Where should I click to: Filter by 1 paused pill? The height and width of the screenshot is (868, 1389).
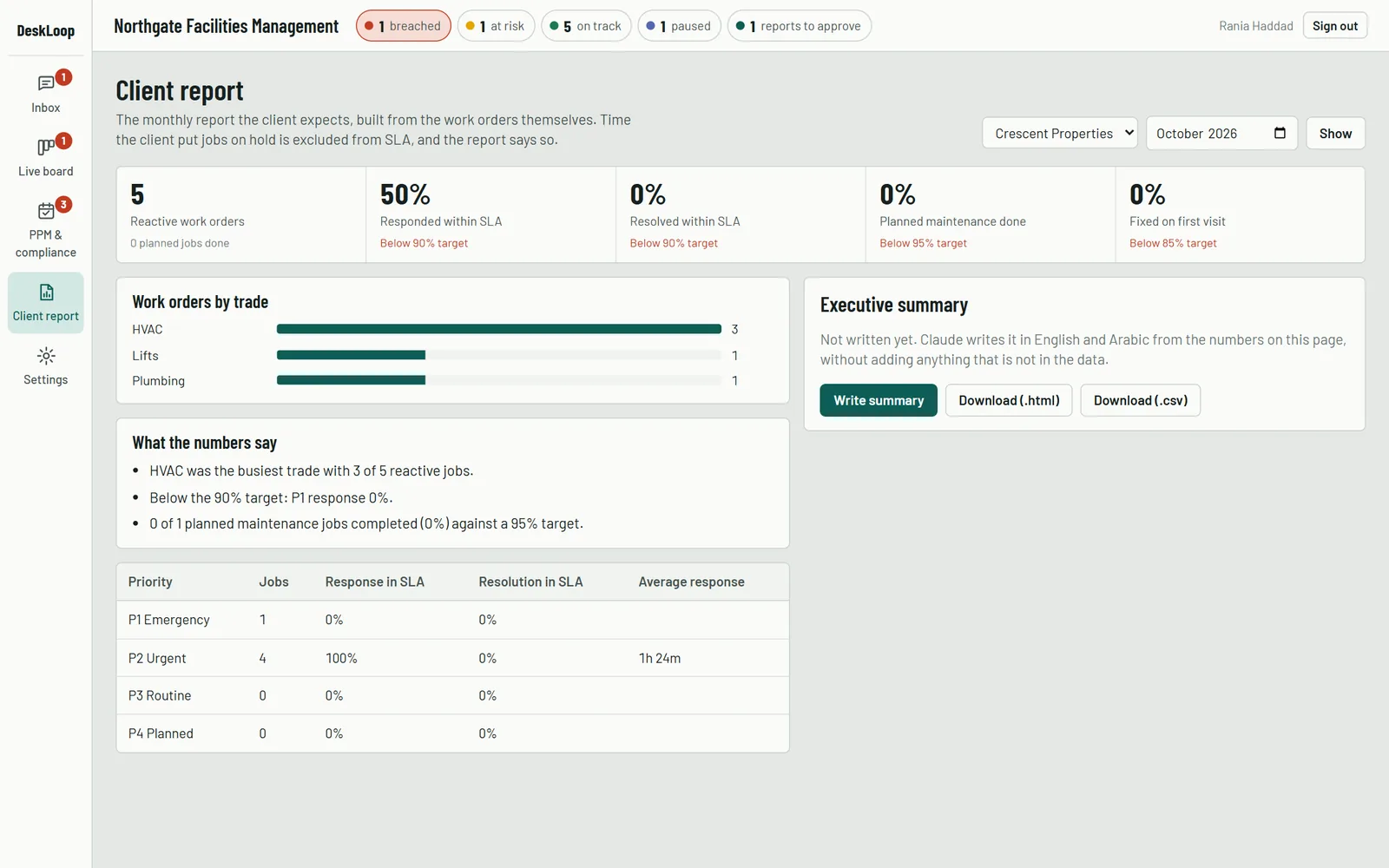(679, 26)
